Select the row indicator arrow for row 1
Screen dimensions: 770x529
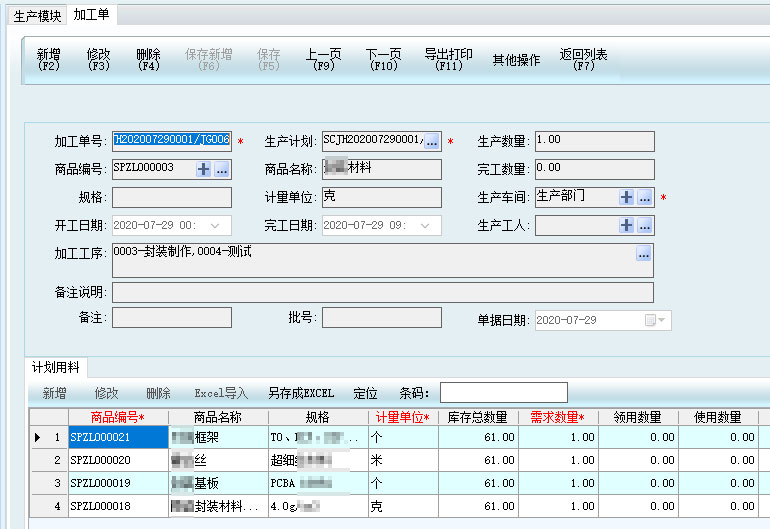[x=37, y=437]
